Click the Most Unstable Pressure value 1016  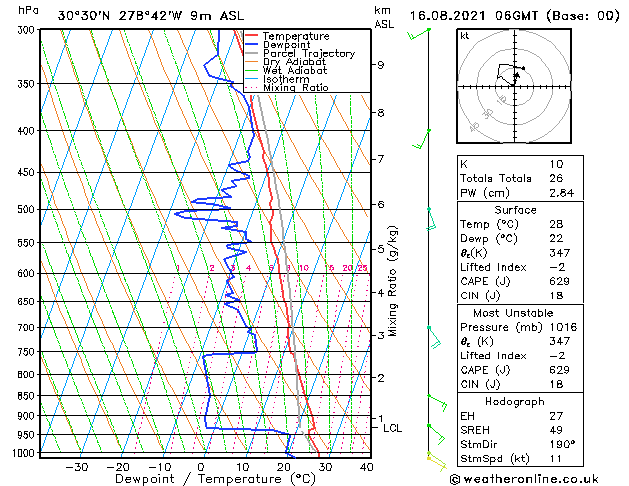563,327
